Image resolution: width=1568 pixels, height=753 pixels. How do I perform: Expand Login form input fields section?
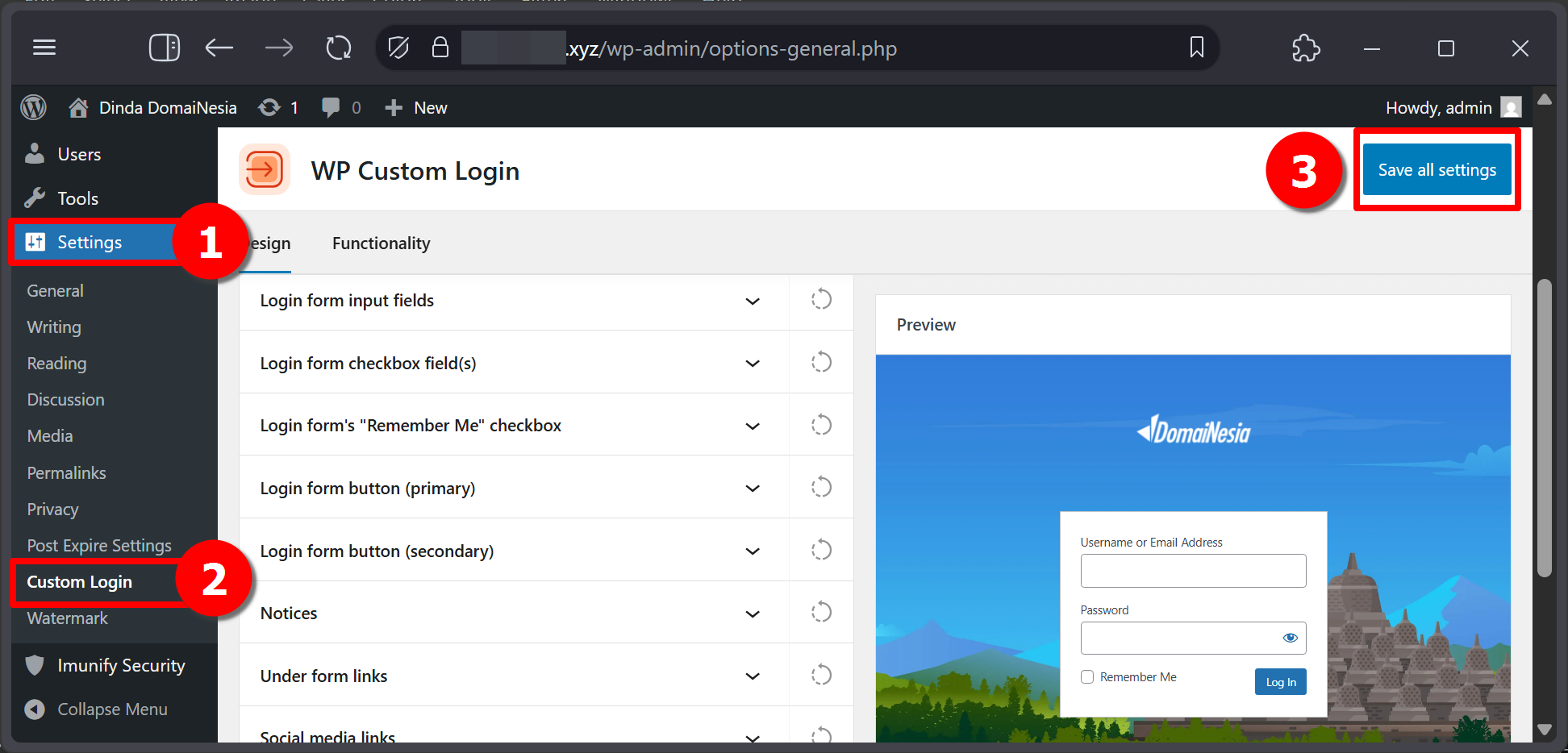[x=514, y=301]
